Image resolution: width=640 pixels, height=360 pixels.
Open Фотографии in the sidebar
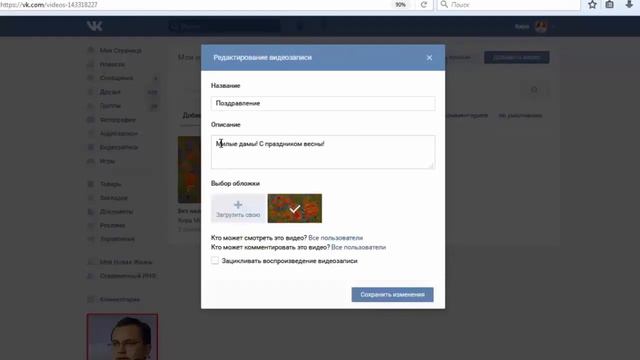tap(118, 120)
